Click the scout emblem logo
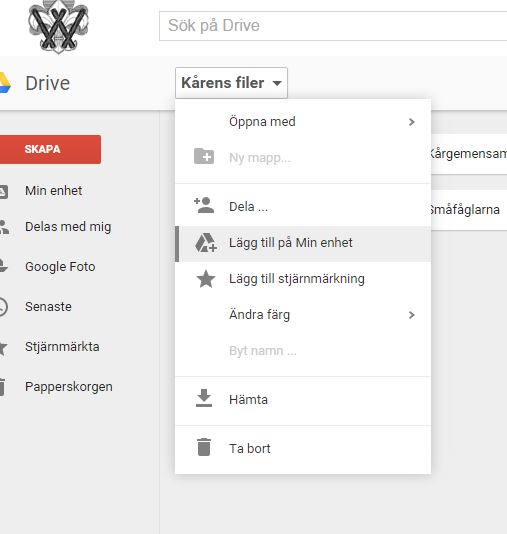This screenshot has height=534, width=507. coord(58,27)
